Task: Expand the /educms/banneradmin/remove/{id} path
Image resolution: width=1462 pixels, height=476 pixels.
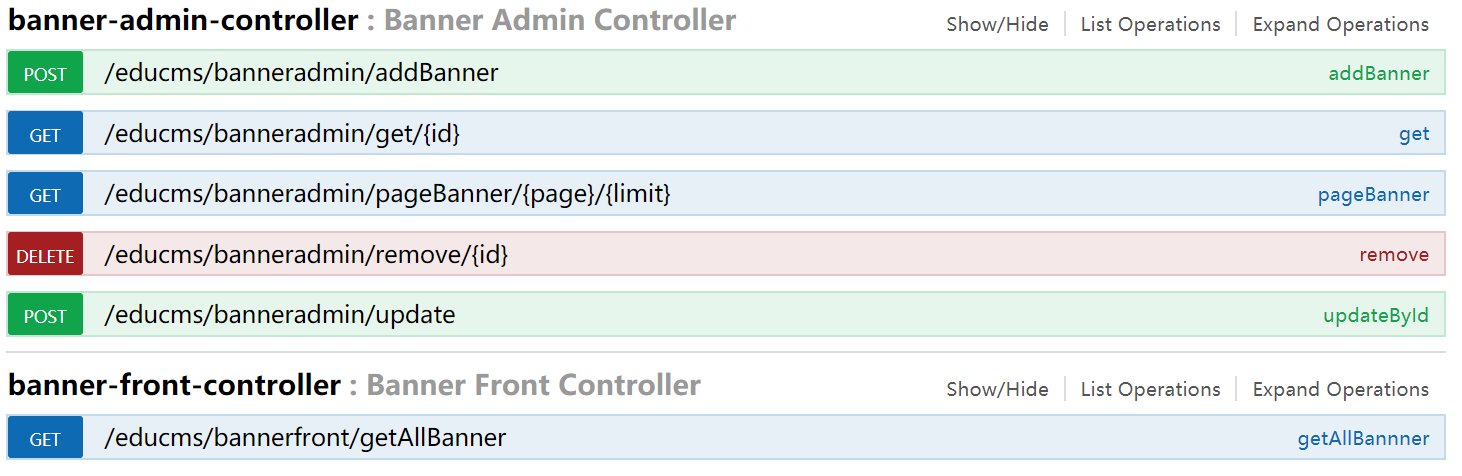Action: (306, 255)
